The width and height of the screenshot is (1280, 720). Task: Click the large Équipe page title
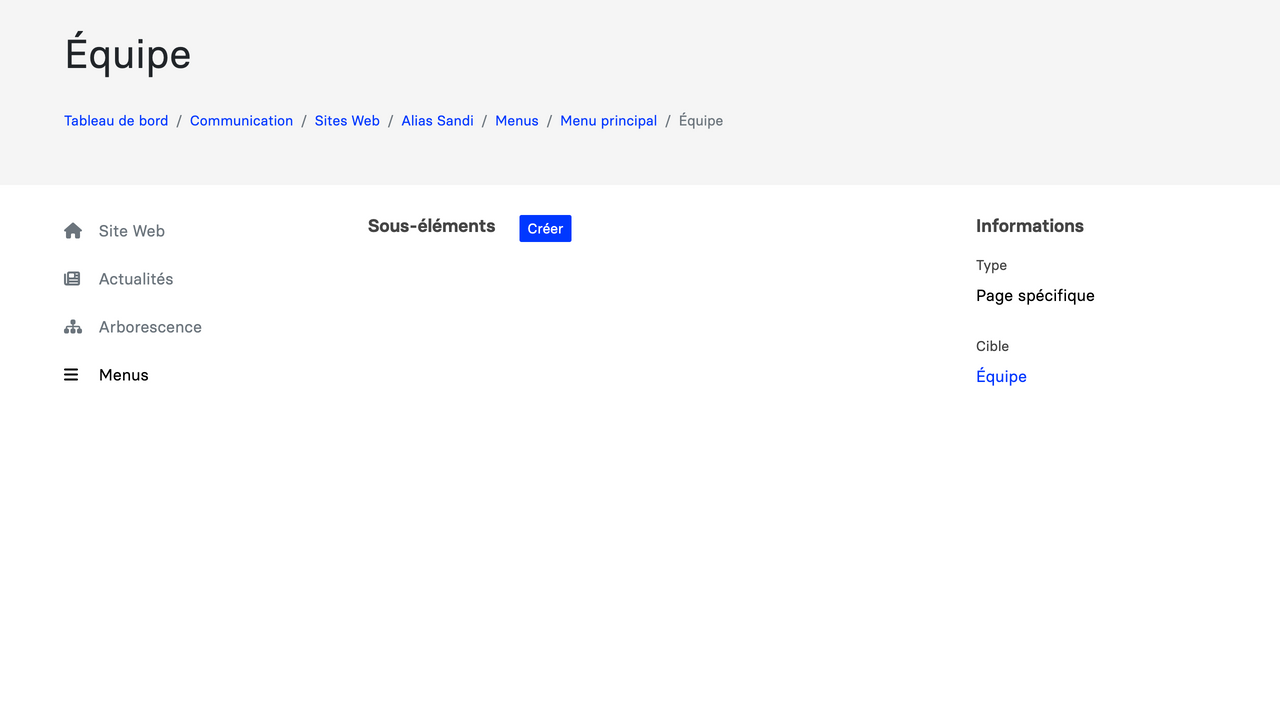pos(128,54)
